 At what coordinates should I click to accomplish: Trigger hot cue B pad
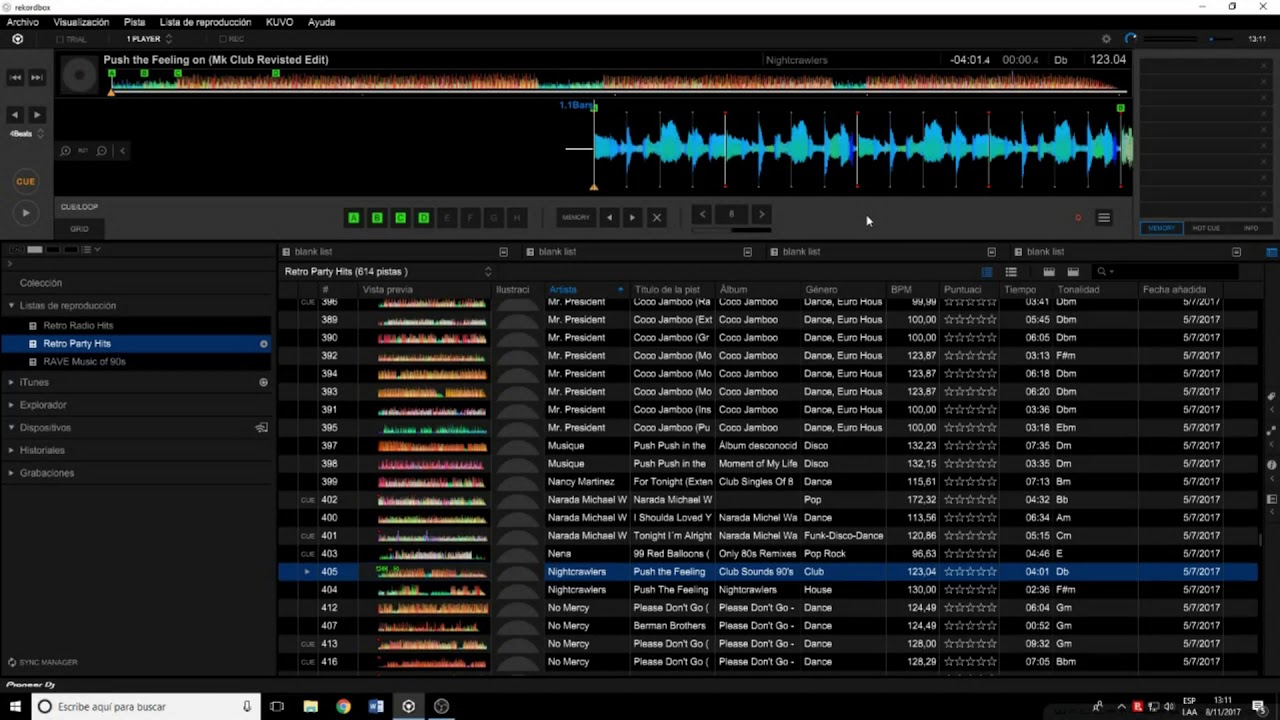pyautogui.click(x=377, y=217)
